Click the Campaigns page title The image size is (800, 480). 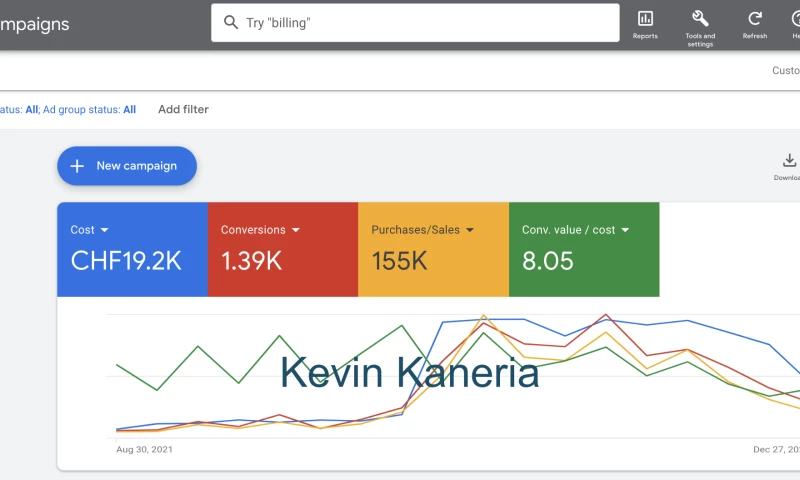[35, 24]
